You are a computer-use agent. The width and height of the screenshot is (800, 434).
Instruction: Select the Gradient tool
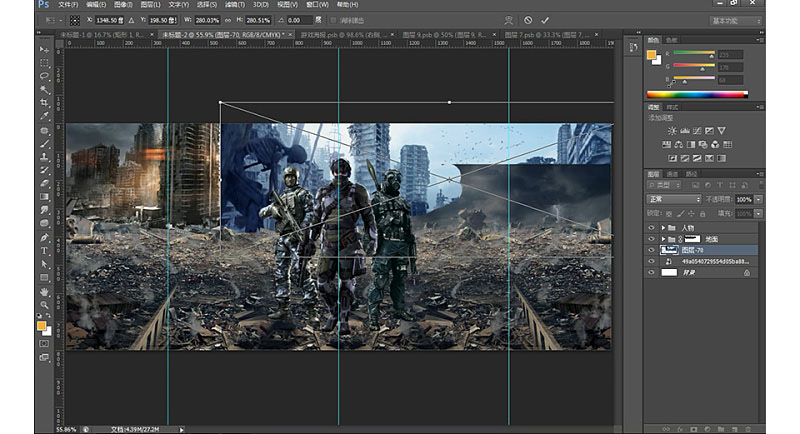(44, 197)
